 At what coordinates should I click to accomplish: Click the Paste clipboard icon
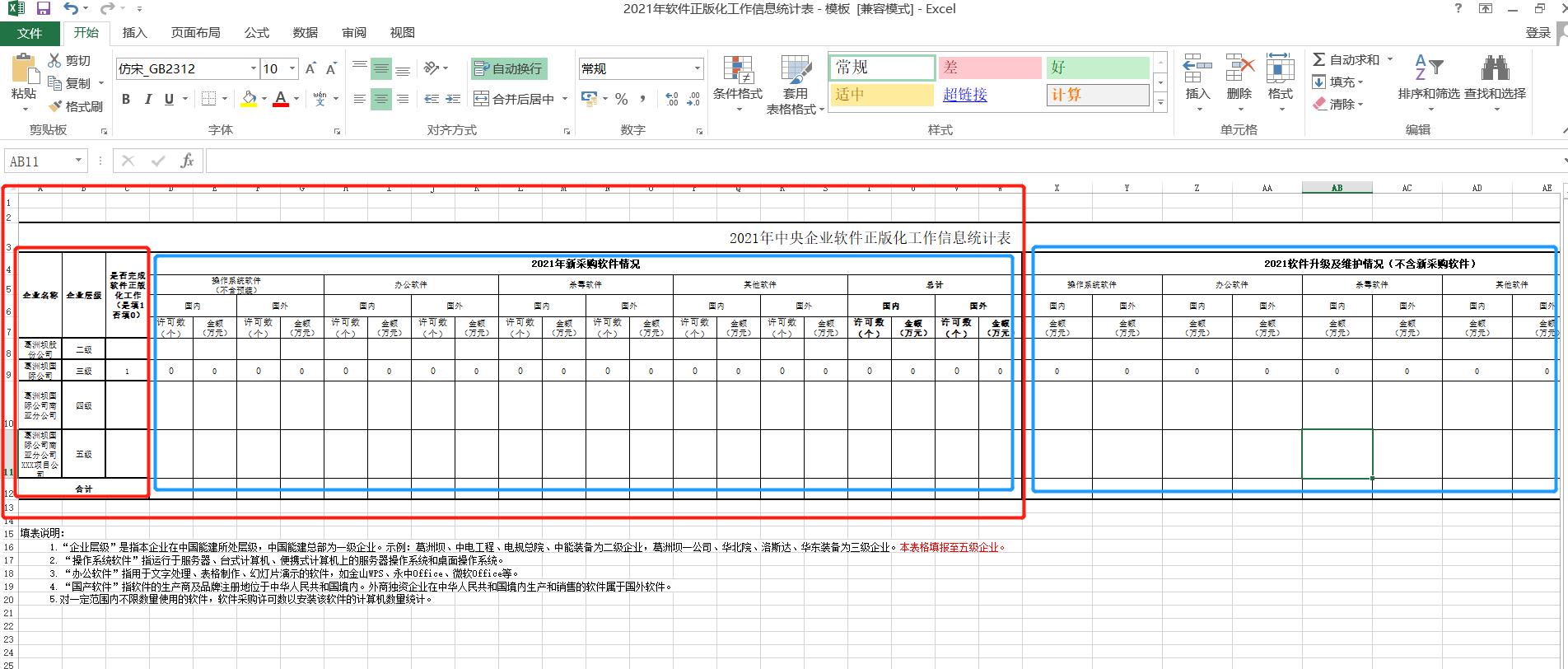coord(24,69)
